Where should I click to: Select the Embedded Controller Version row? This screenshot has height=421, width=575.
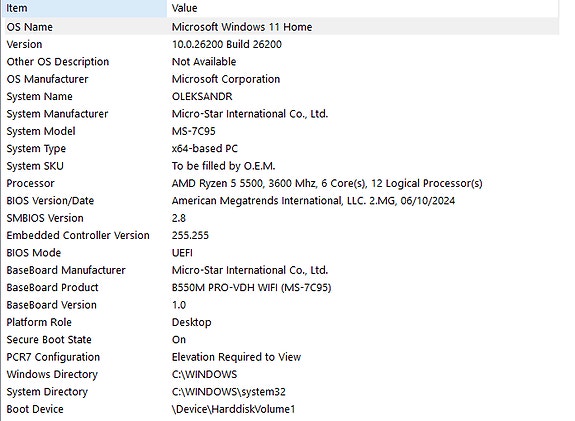point(281,235)
